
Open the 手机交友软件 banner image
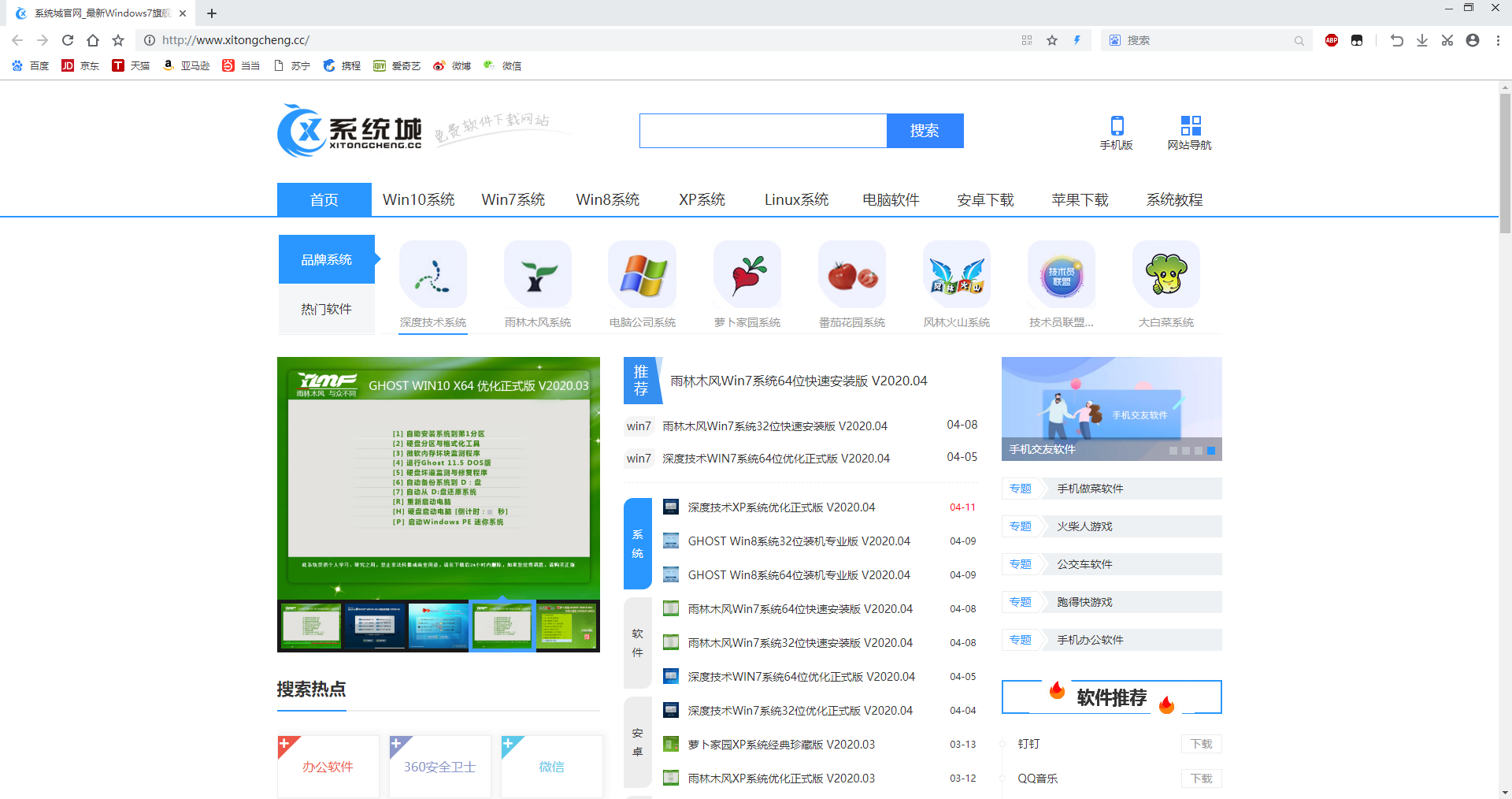(1112, 409)
